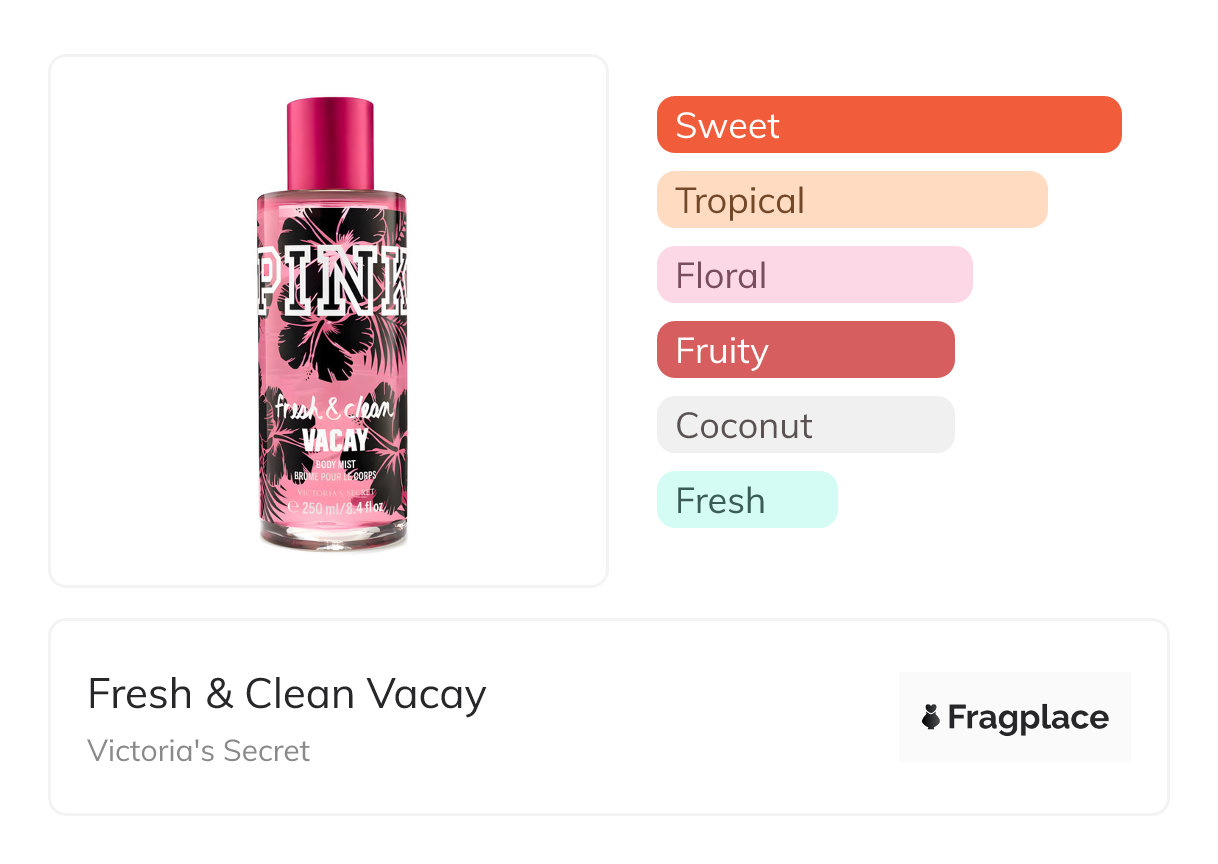Viewport: 1218px width, 864px height.
Task: Select the Sweet accord bar
Action: pos(888,125)
